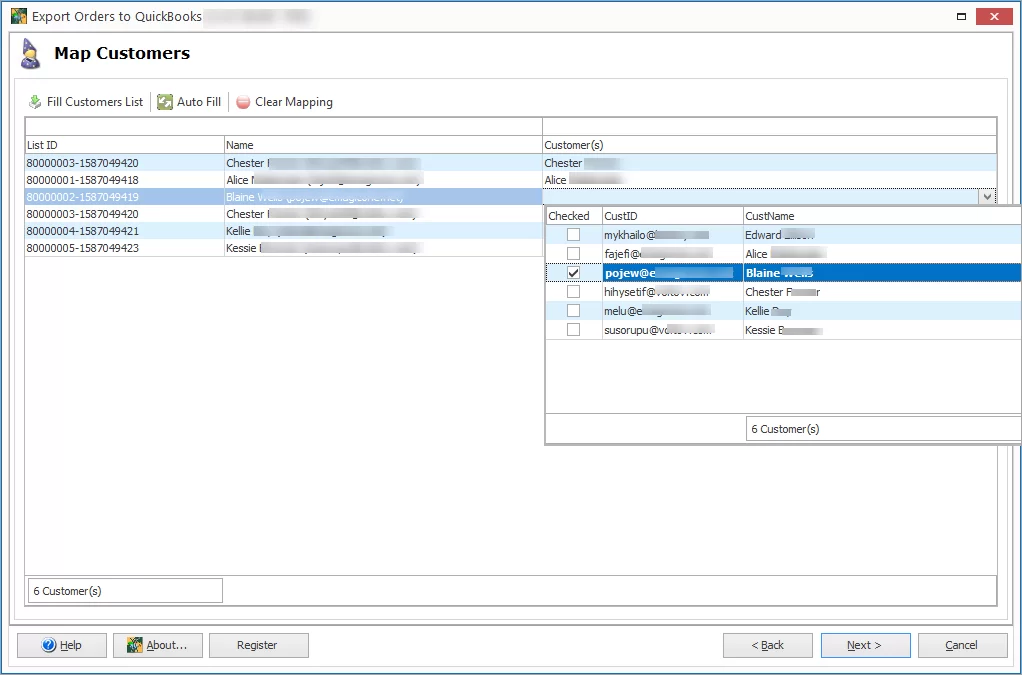Check the fajefi customer checkbox

[x=574, y=253]
